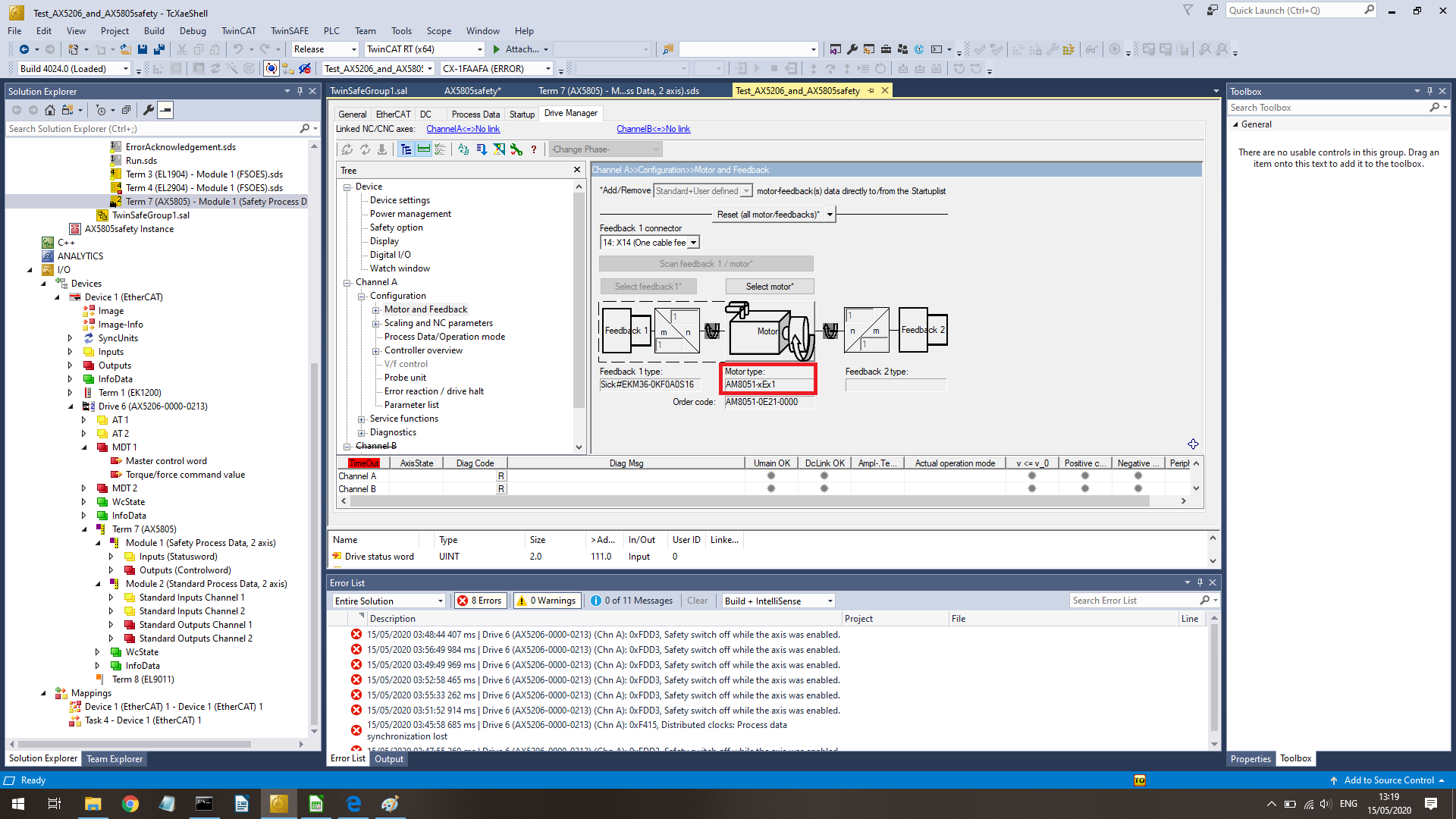
Task: Collapse the Channel A tree node
Action: (x=347, y=282)
